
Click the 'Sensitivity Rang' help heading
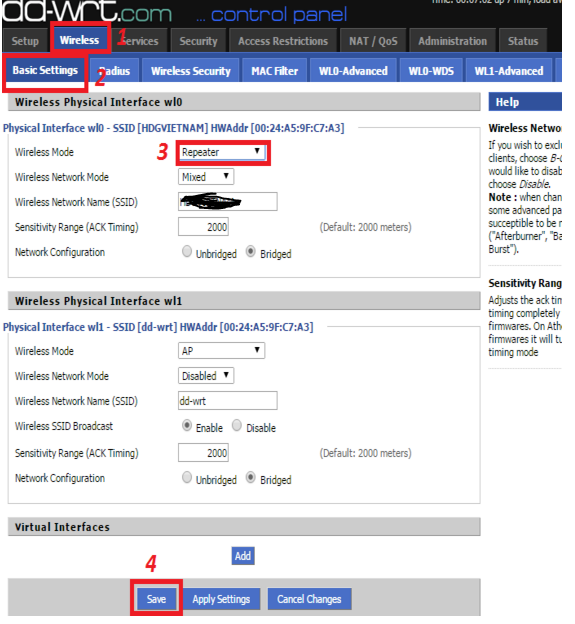[525, 283]
